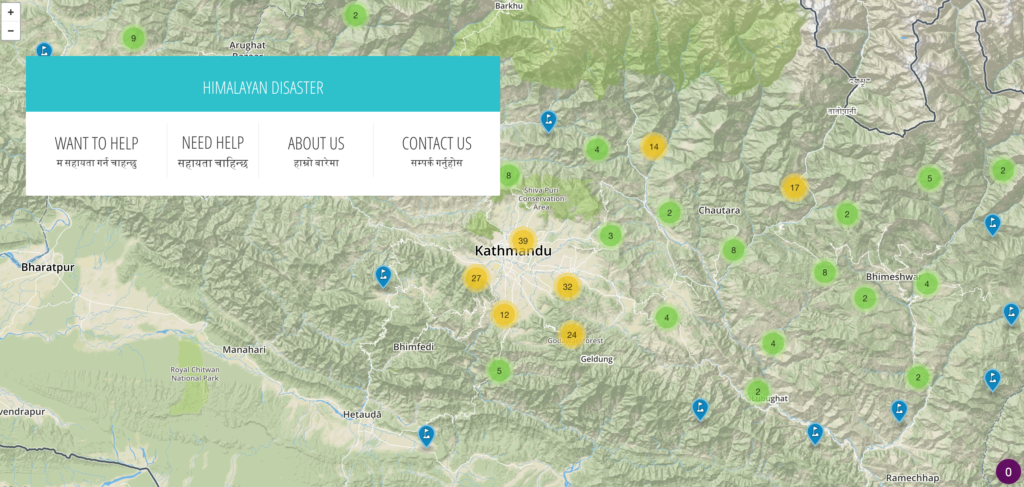This screenshot has height=487, width=1024.
Task: Click the yellow cluster labeled 24
Action: [x=571, y=334]
